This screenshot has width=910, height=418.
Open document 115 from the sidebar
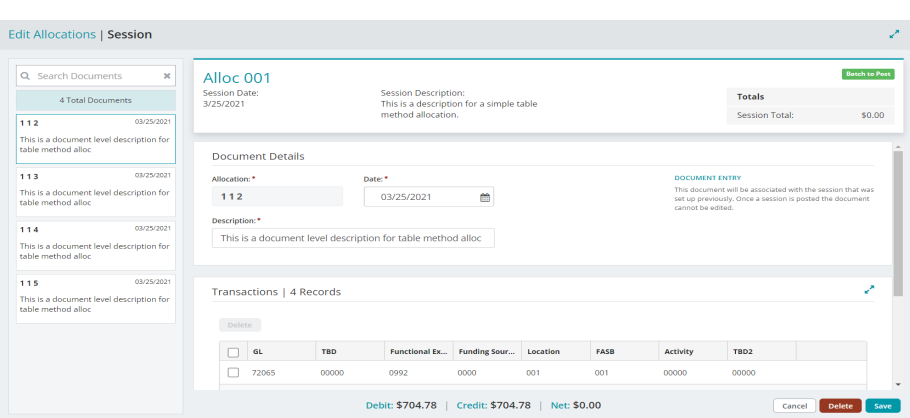tap(96, 298)
